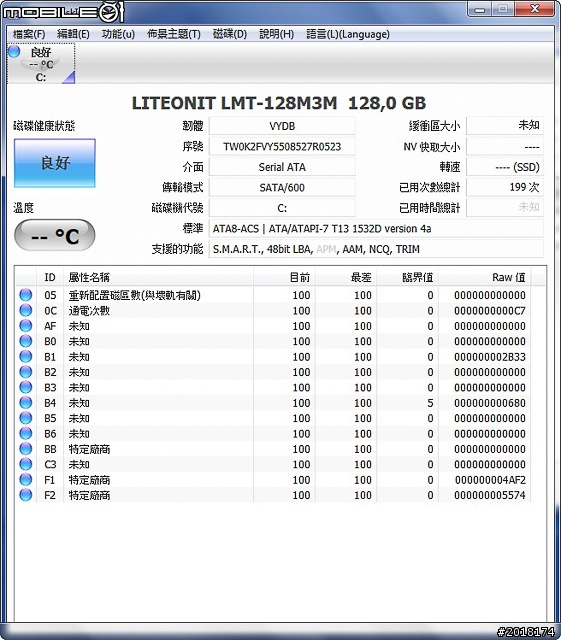Click the status orb for attribute 0C

pos(26,310)
